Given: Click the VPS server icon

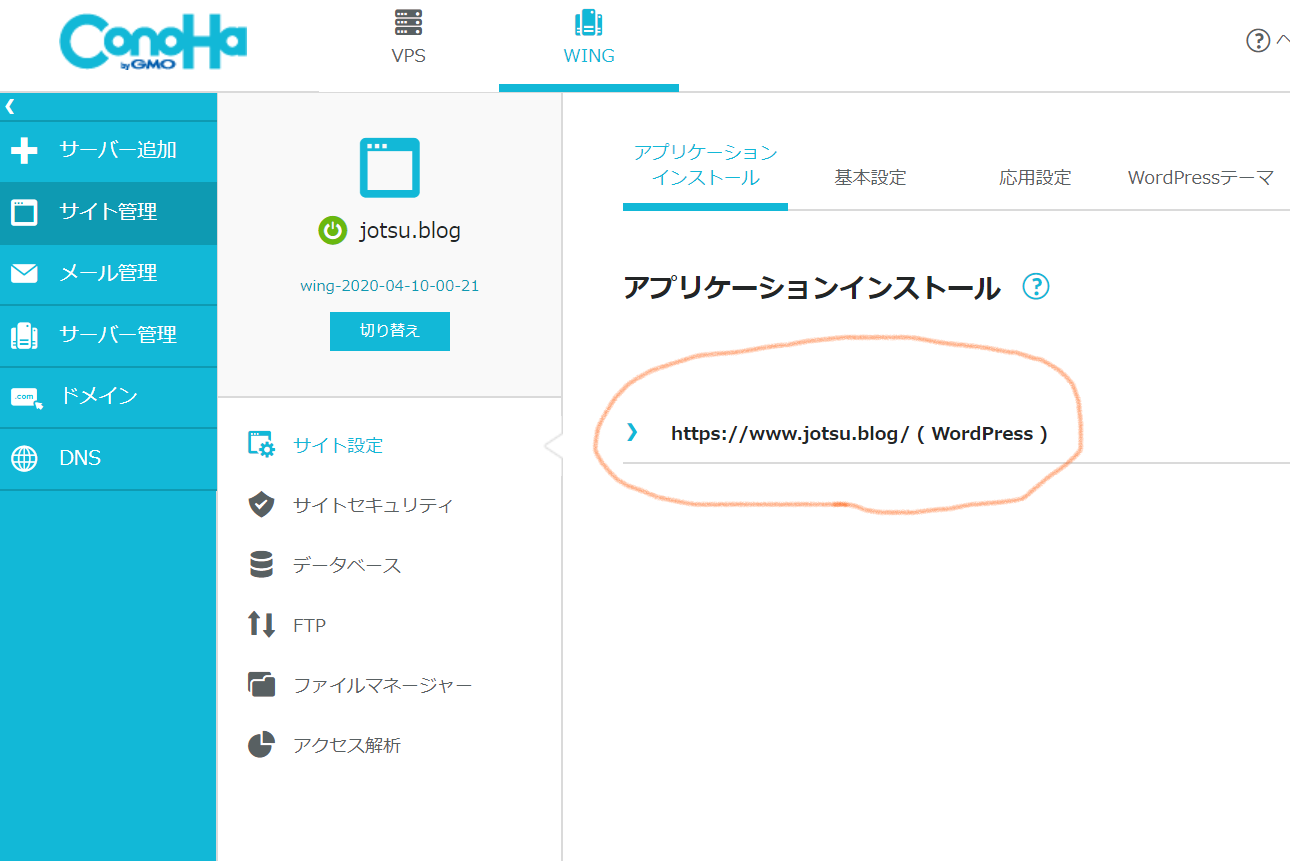Looking at the screenshot, I should click(x=408, y=22).
